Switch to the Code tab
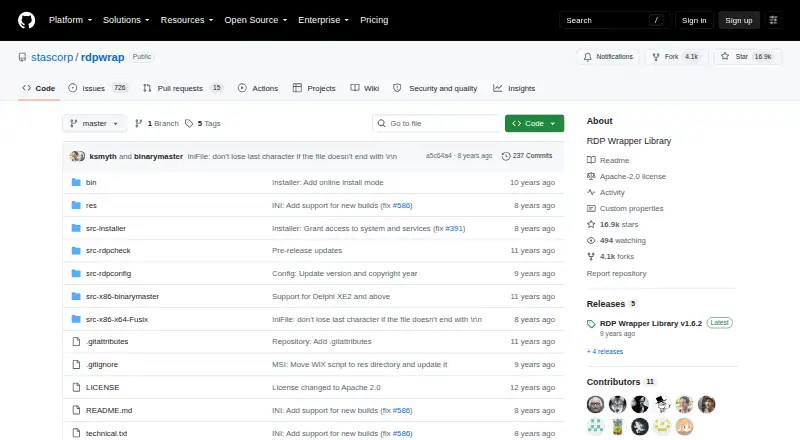 click(x=39, y=88)
